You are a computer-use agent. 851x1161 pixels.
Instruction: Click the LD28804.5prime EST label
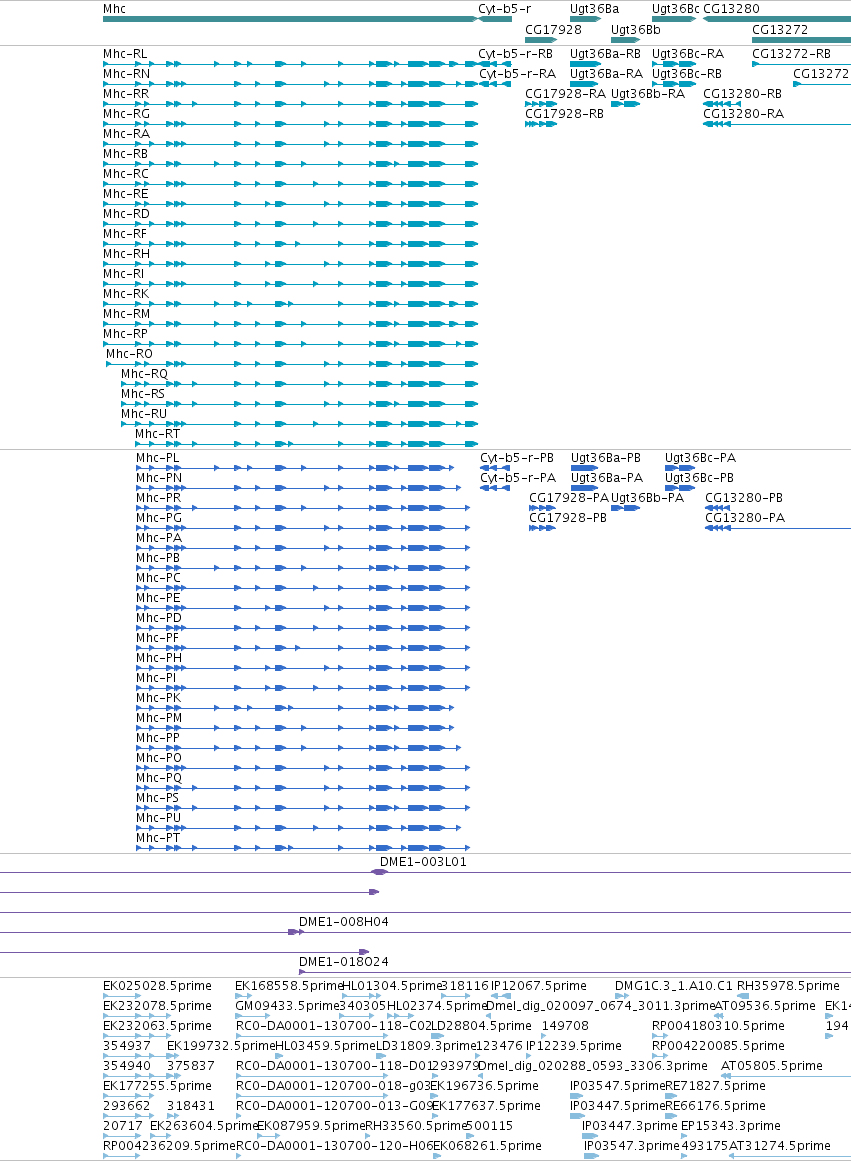[x=481, y=1026]
